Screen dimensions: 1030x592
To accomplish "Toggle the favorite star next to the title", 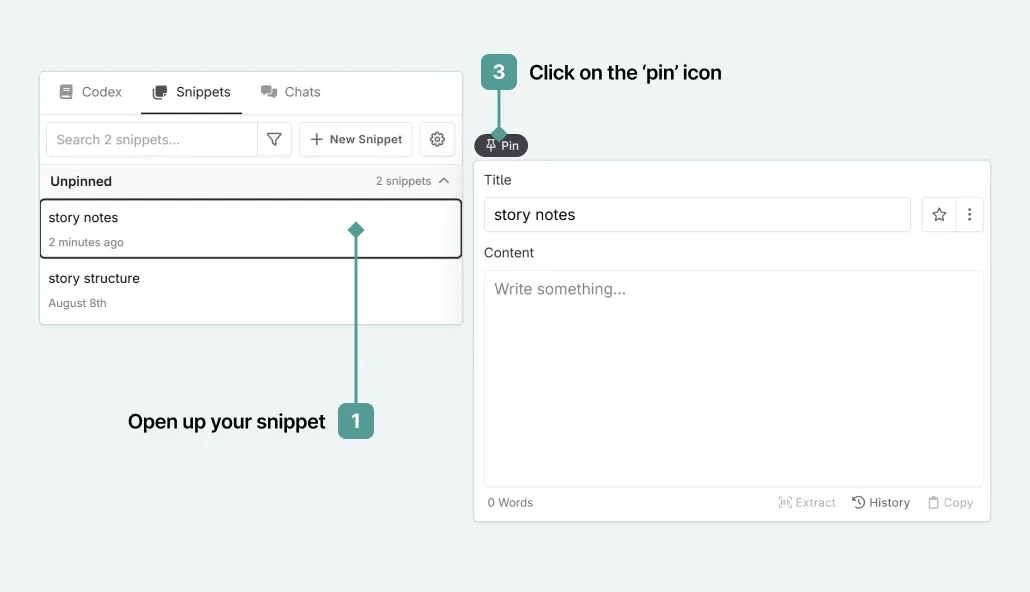I will [938, 214].
